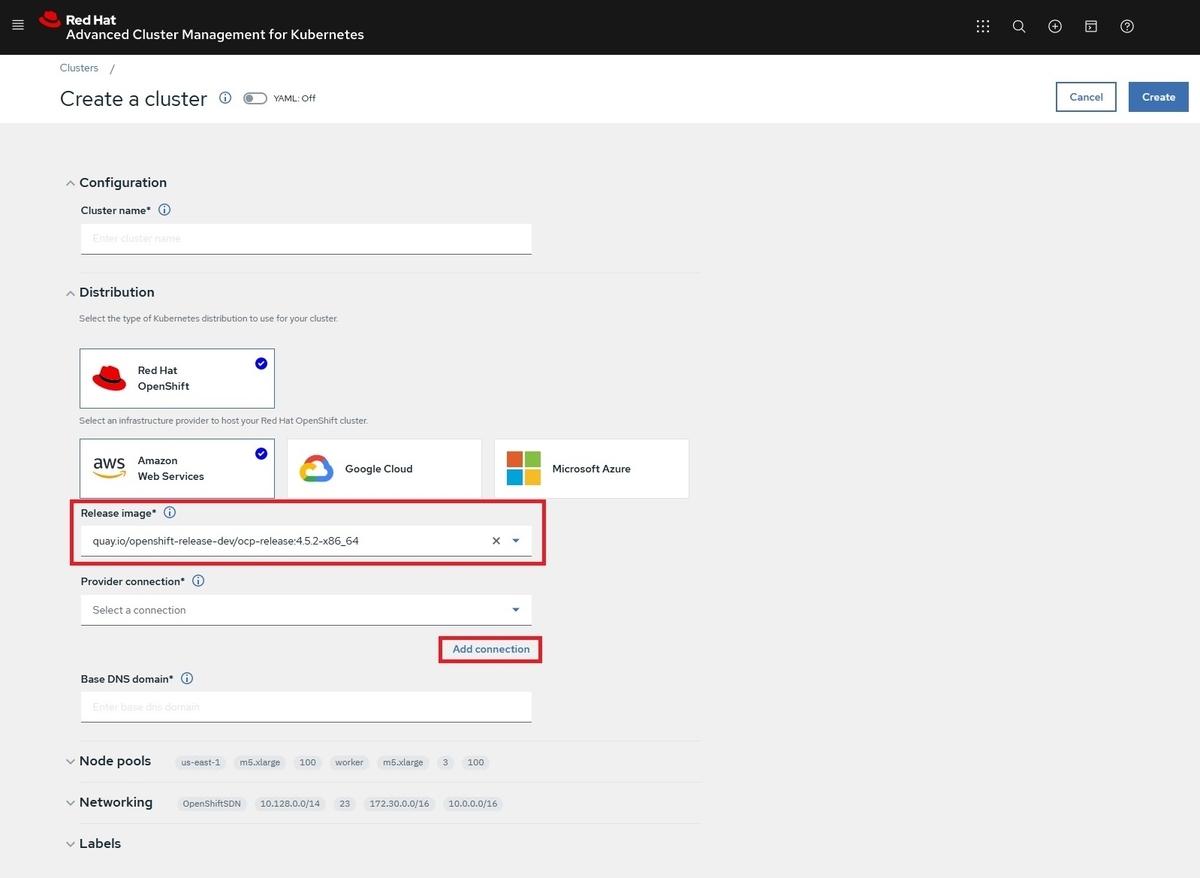Click the 10.128.0.0/14 network tag
Viewport: 1200px width, 878px height.
click(x=289, y=803)
